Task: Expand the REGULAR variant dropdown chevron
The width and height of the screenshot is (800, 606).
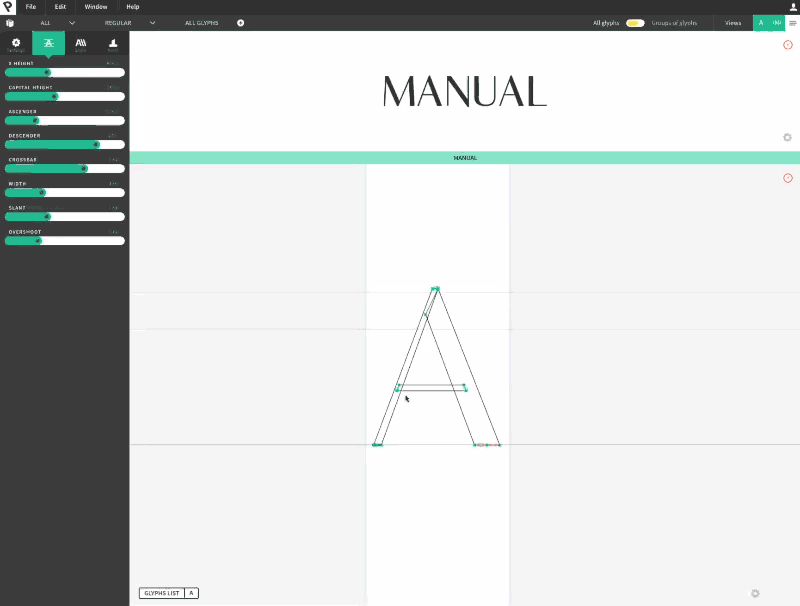Action: tap(152, 23)
